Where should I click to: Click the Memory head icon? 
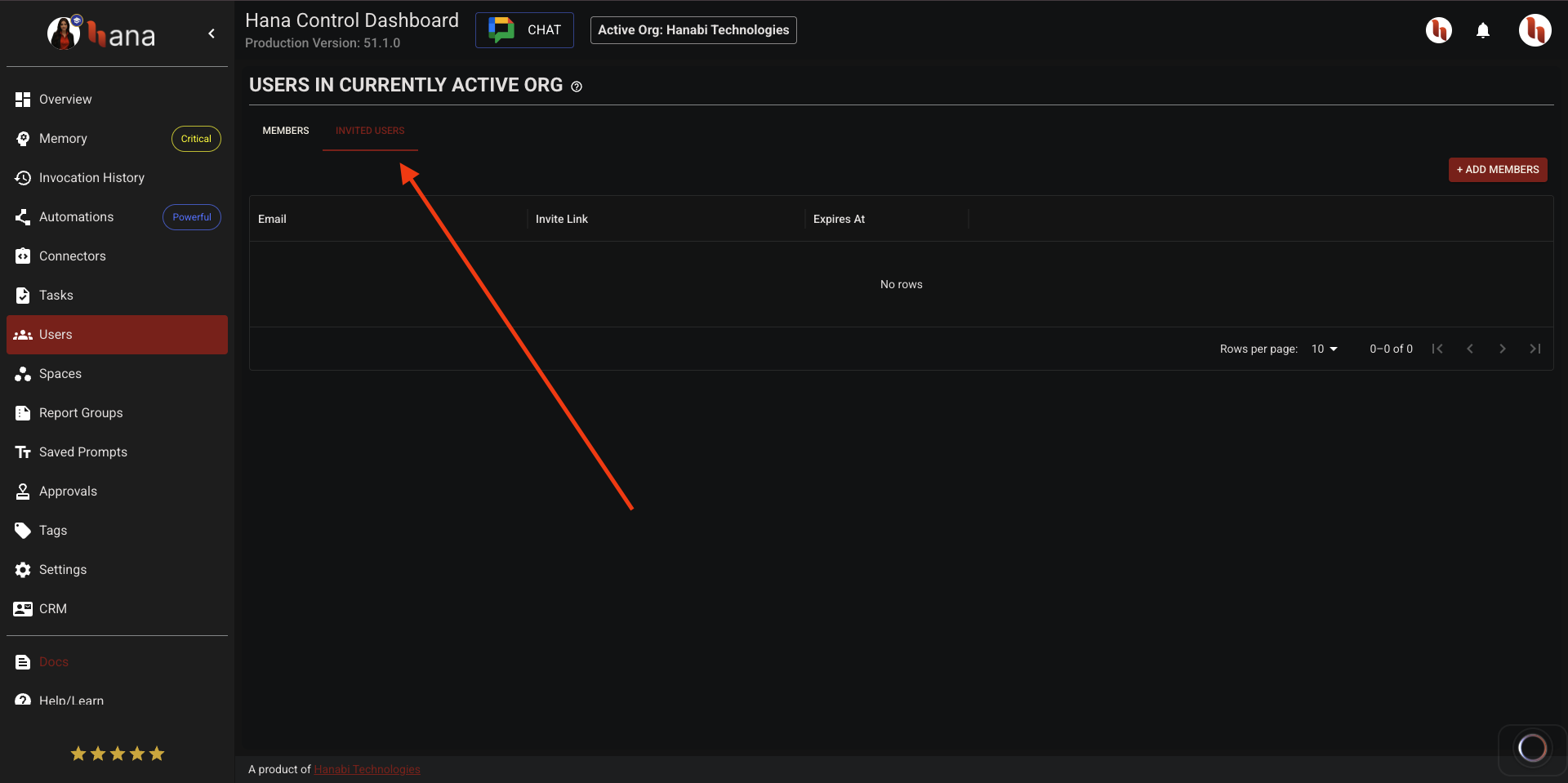(23, 139)
